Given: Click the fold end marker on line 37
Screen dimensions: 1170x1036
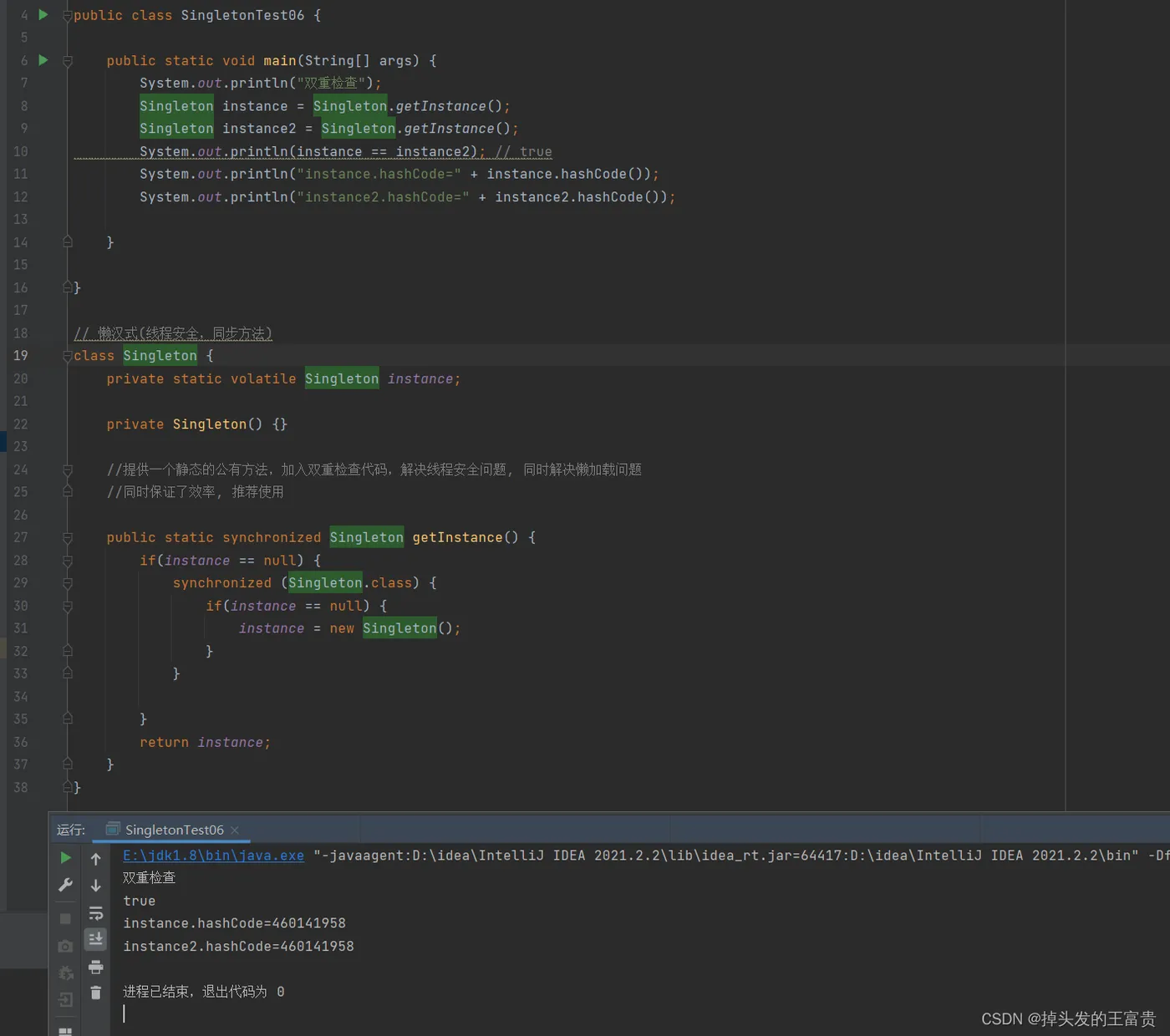Looking at the screenshot, I should [x=68, y=764].
